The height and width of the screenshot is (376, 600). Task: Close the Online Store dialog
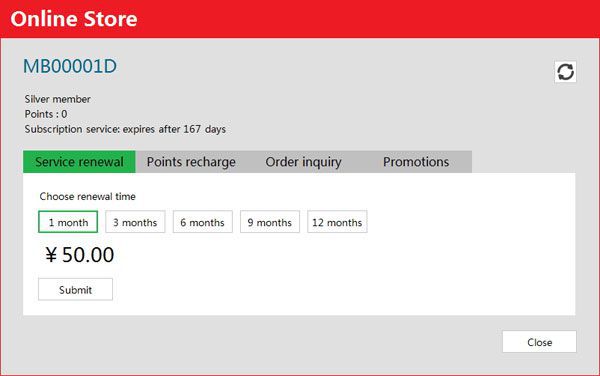[540, 342]
